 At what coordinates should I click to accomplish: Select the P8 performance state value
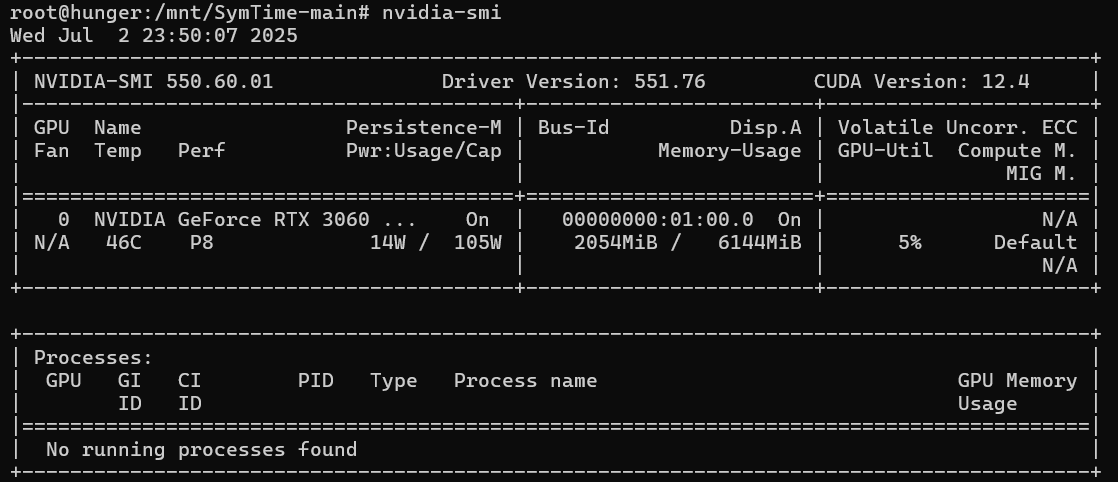[x=201, y=242]
